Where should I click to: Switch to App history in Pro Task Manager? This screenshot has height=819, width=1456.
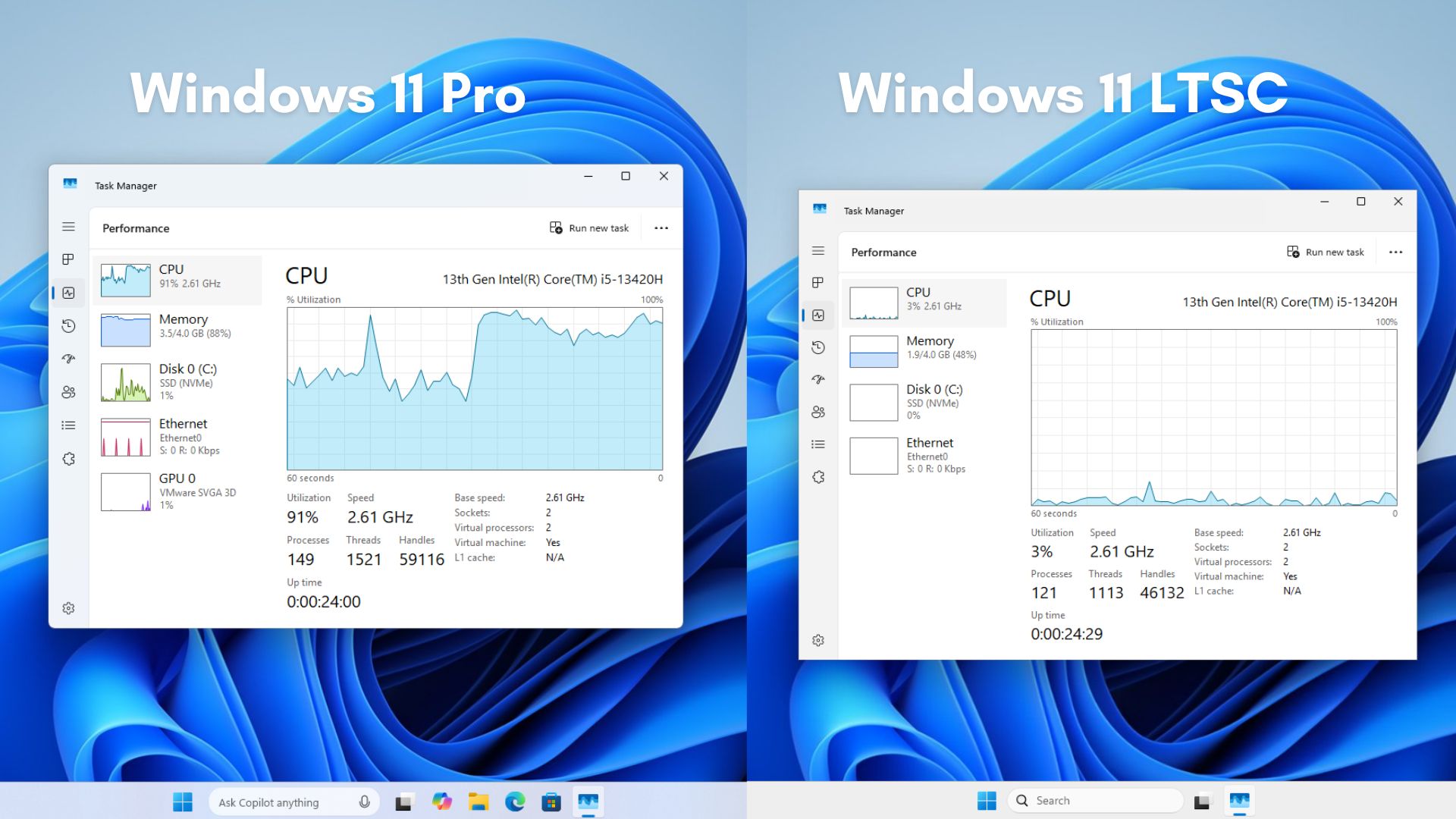click(x=69, y=326)
